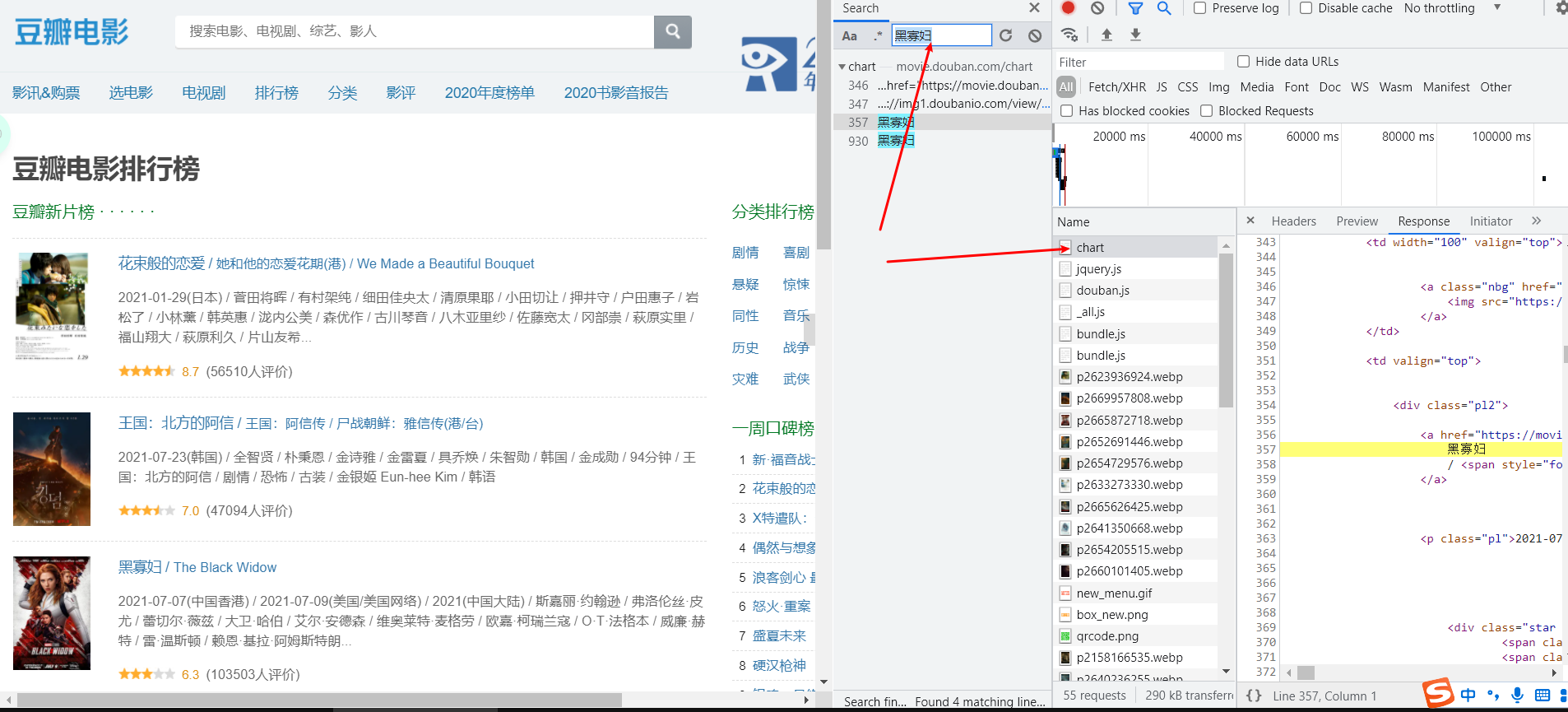The height and width of the screenshot is (712, 1568).
Task: Open 剧情 category ranking
Action: tap(745, 253)
